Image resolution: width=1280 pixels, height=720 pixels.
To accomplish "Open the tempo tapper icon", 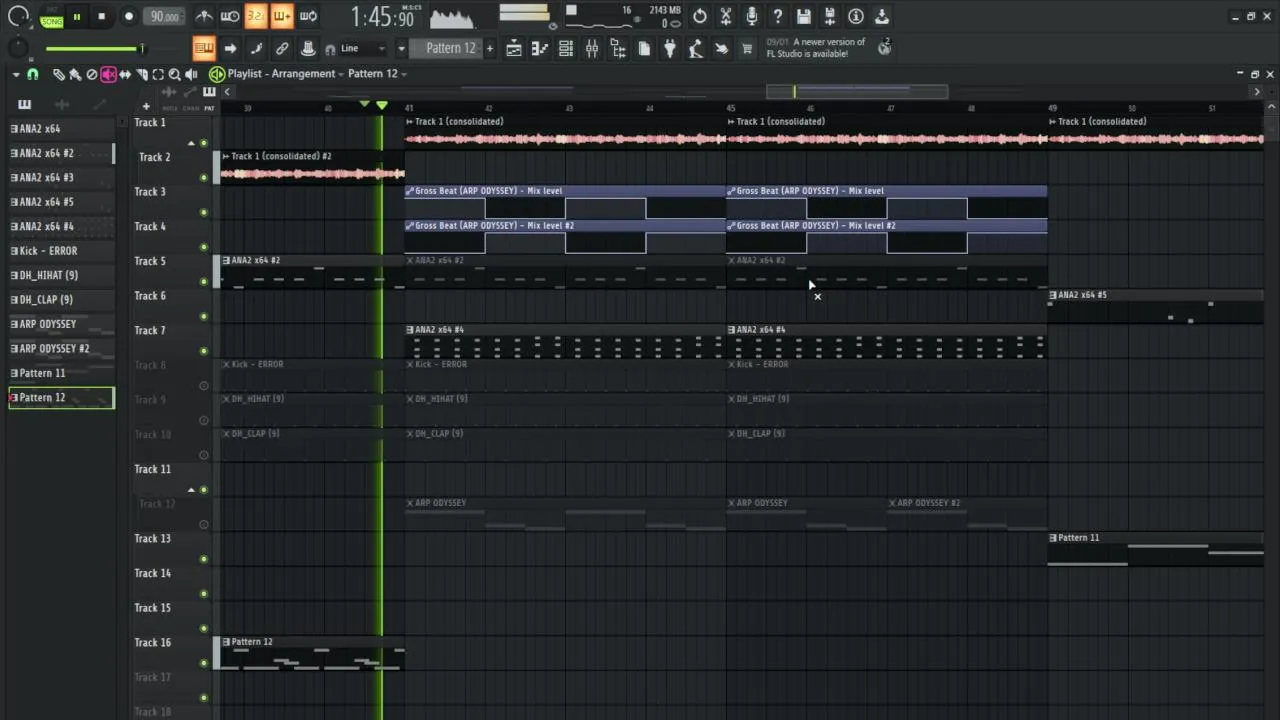I will tap(696, 48).
